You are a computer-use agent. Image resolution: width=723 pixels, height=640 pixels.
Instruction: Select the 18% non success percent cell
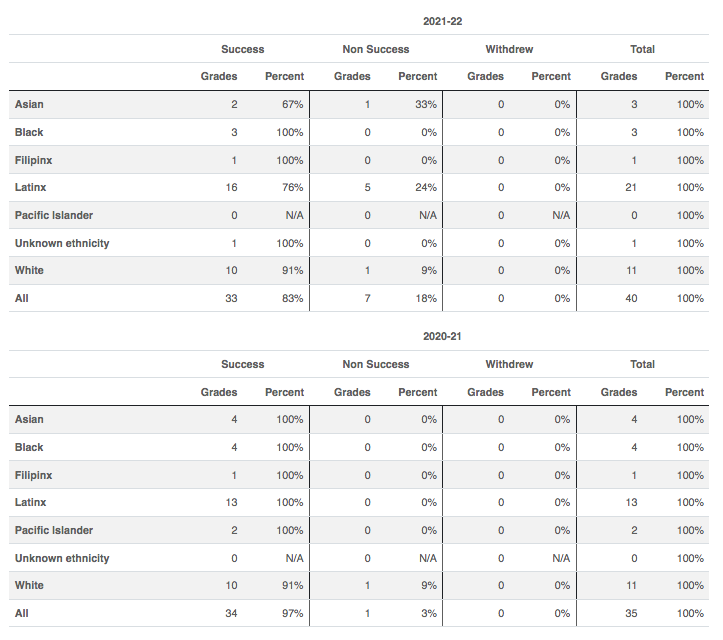(427, 299)
